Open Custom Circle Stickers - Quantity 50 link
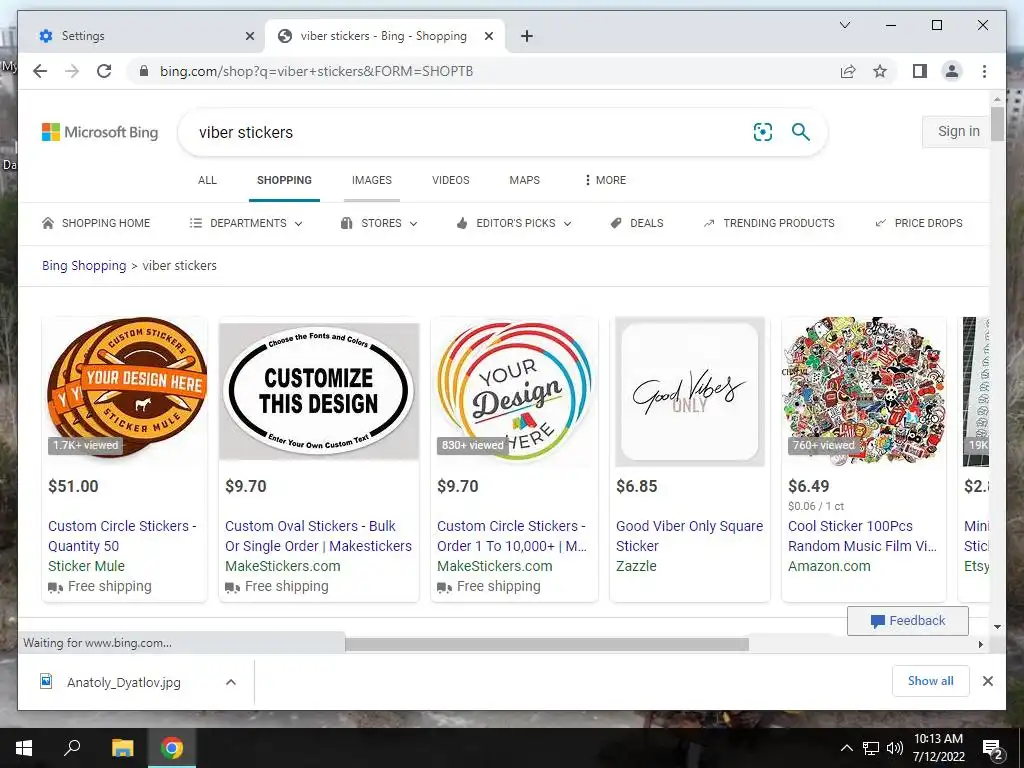This screenshot has width=1024, height=768. [x=122, y=536]
